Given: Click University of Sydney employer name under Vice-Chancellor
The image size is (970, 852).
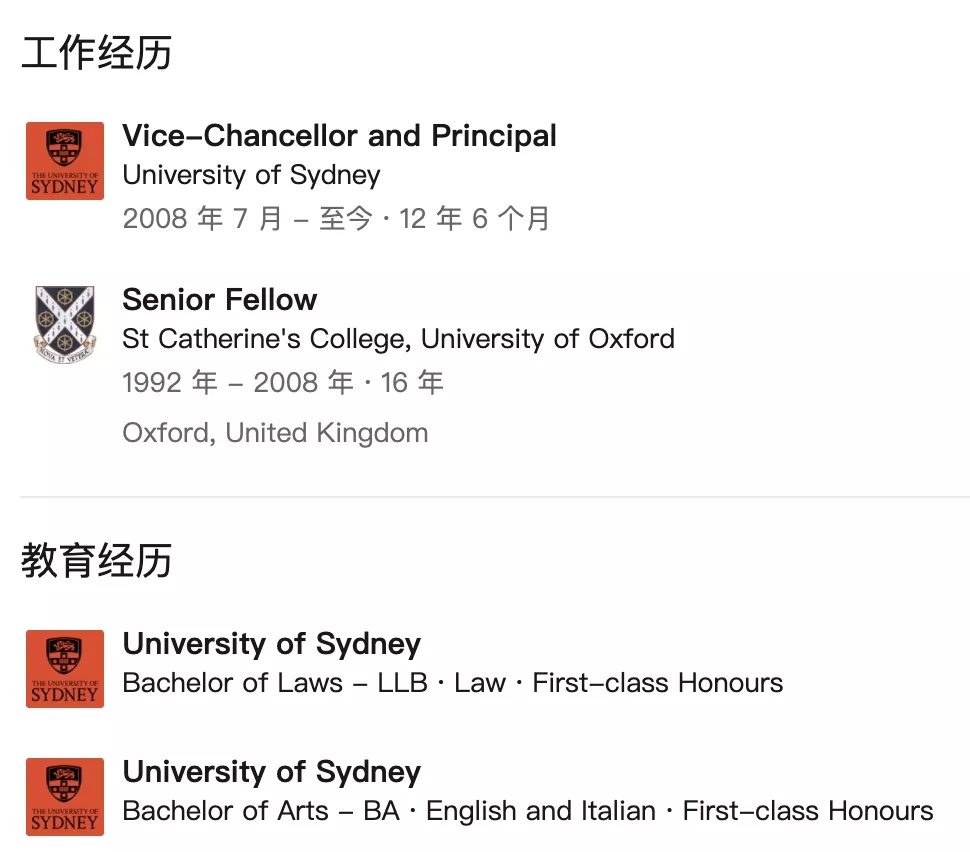Looking at the screenshot, I should pos(252,176).
